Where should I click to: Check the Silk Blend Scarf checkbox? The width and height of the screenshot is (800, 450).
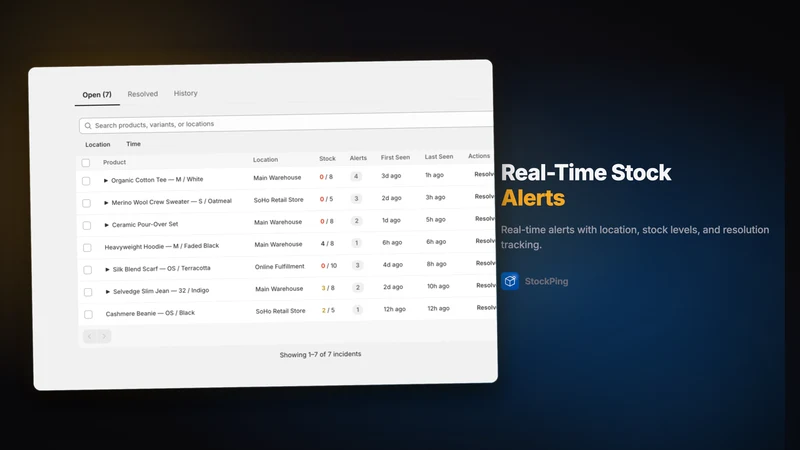pyautogui.click(x=88, y=269)
